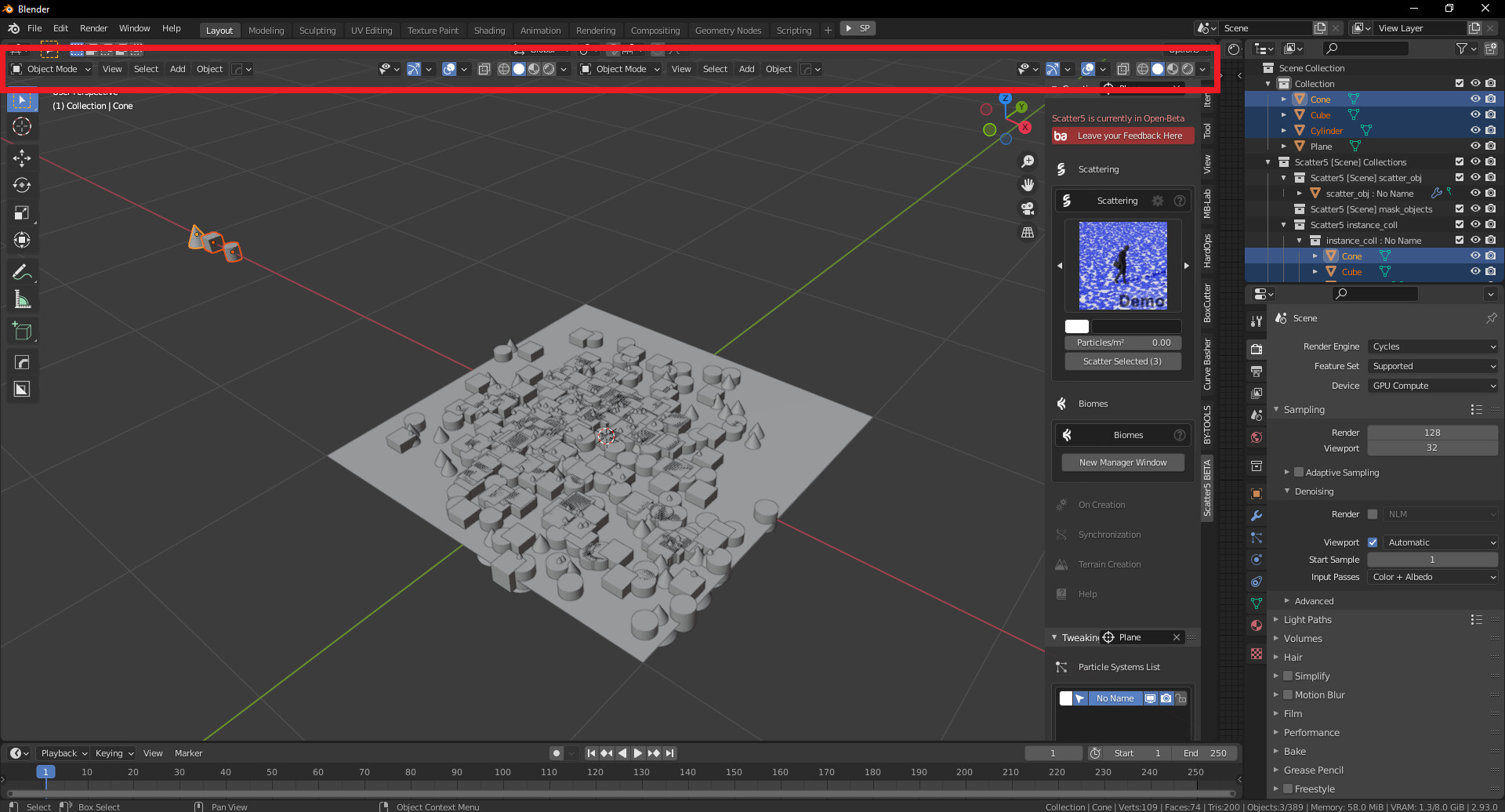Select the Move tool in the toolbar
Screen dimensions: 1505x812
pyautogui.click(x=22, y=158)
